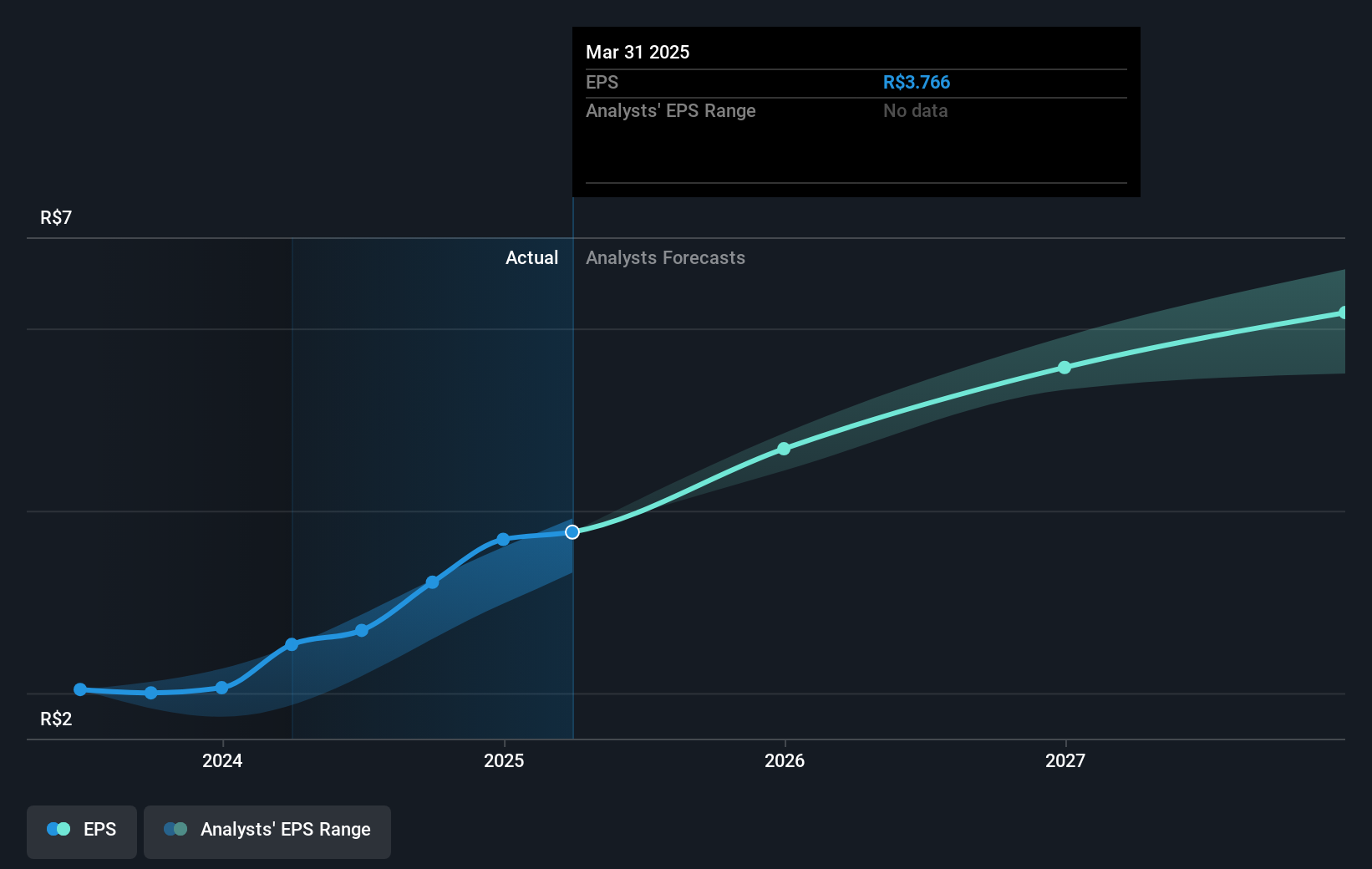Toggle the EPS legend series
This screenshot has width=1372, height=869.
click(82, 831)
